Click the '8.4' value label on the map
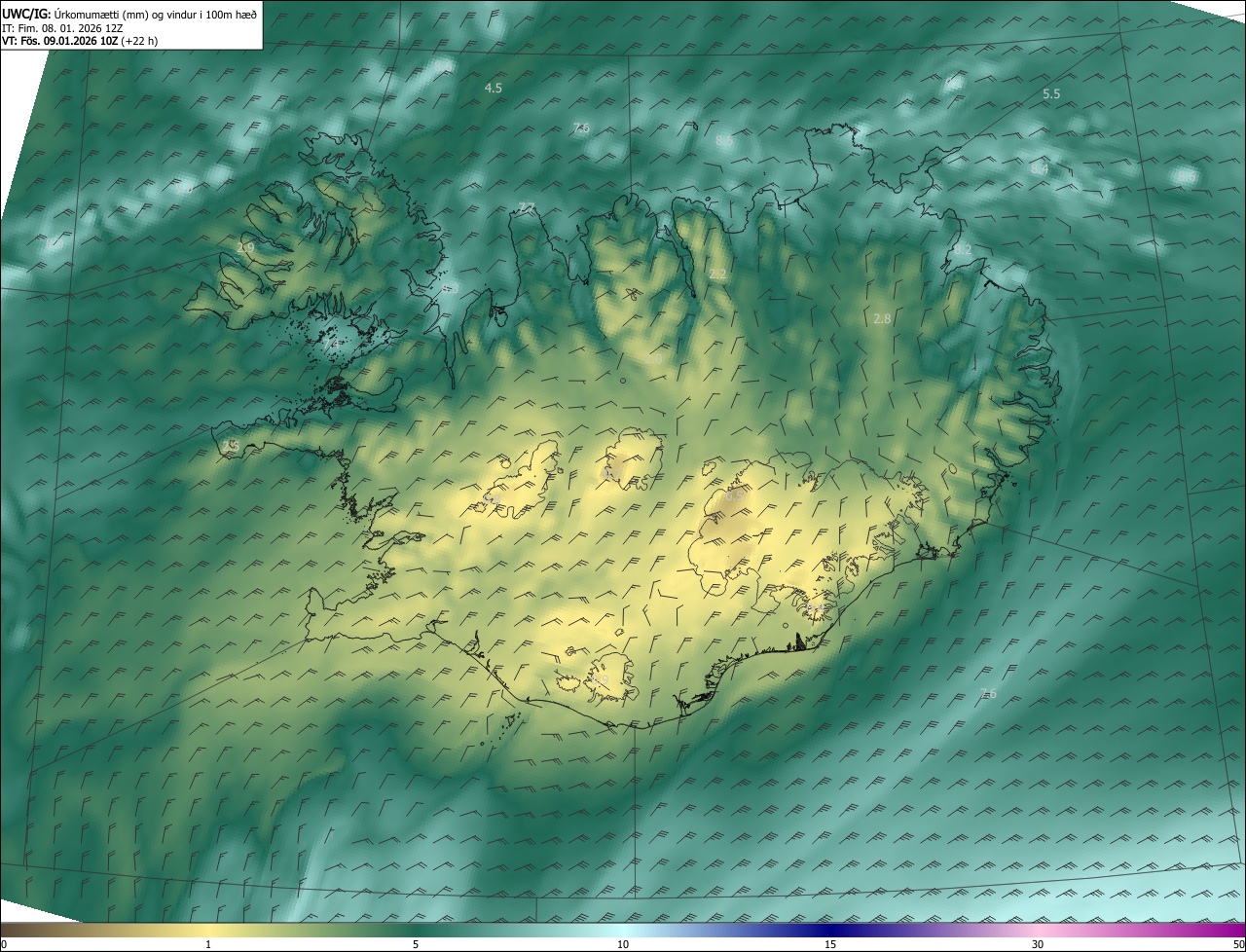 tap(1040, 168)
